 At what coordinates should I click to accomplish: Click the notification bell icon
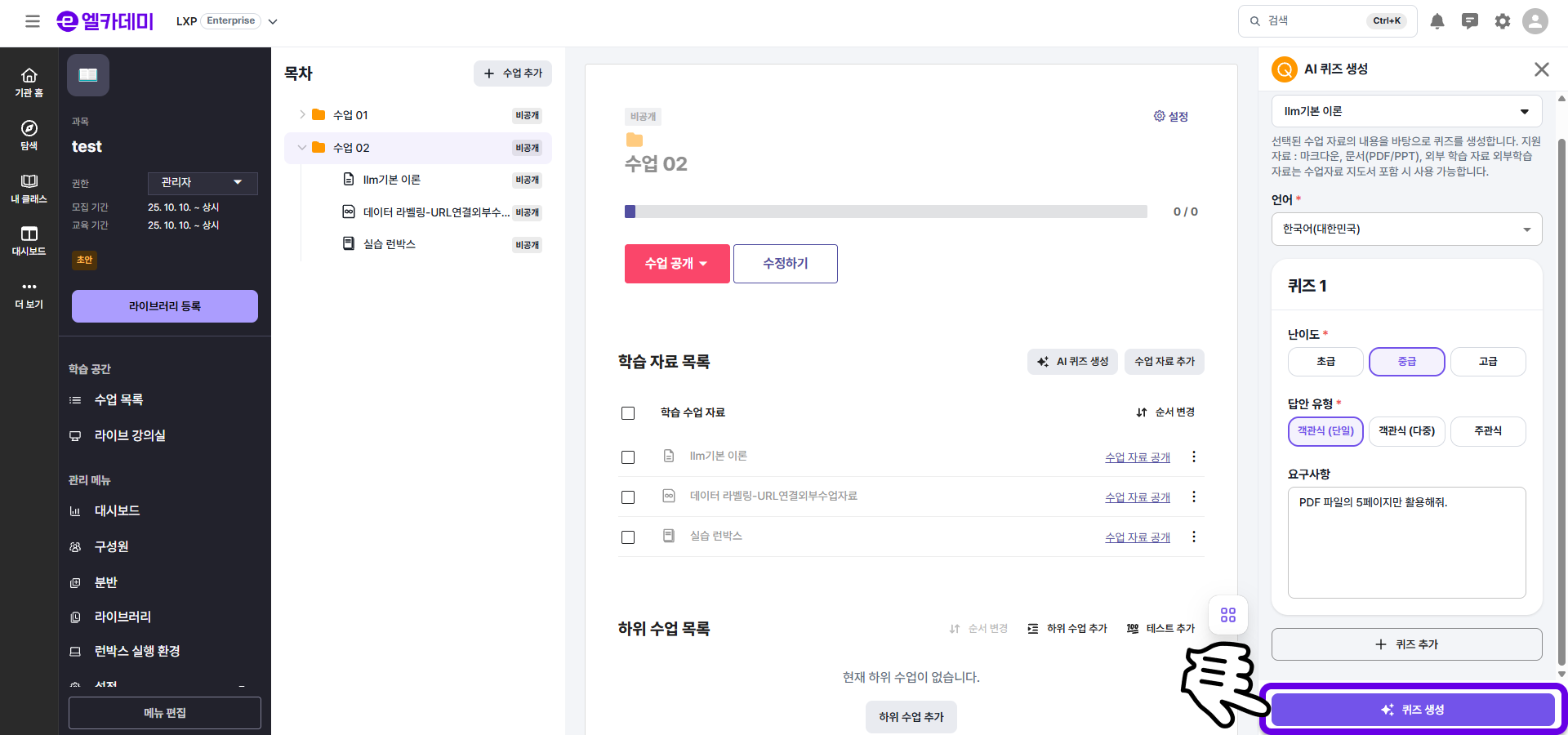tap(1437, 21)
